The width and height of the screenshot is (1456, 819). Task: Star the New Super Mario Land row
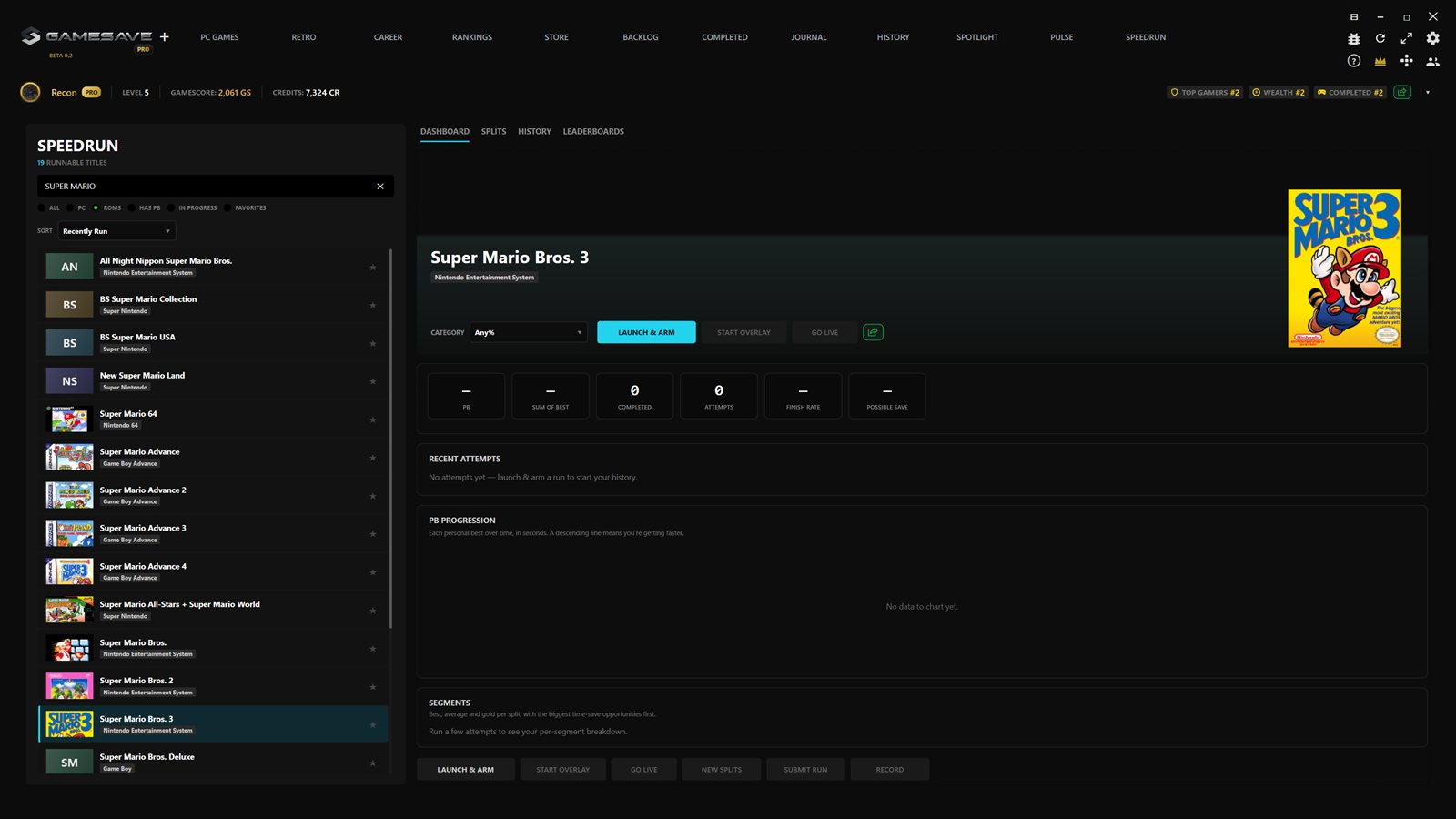[373, 381]
